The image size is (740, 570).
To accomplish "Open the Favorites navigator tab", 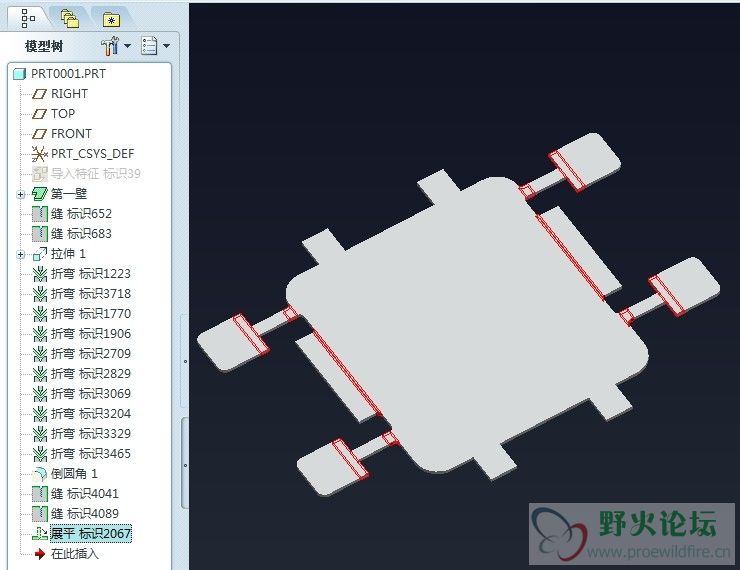I will (x=111, y=19).
